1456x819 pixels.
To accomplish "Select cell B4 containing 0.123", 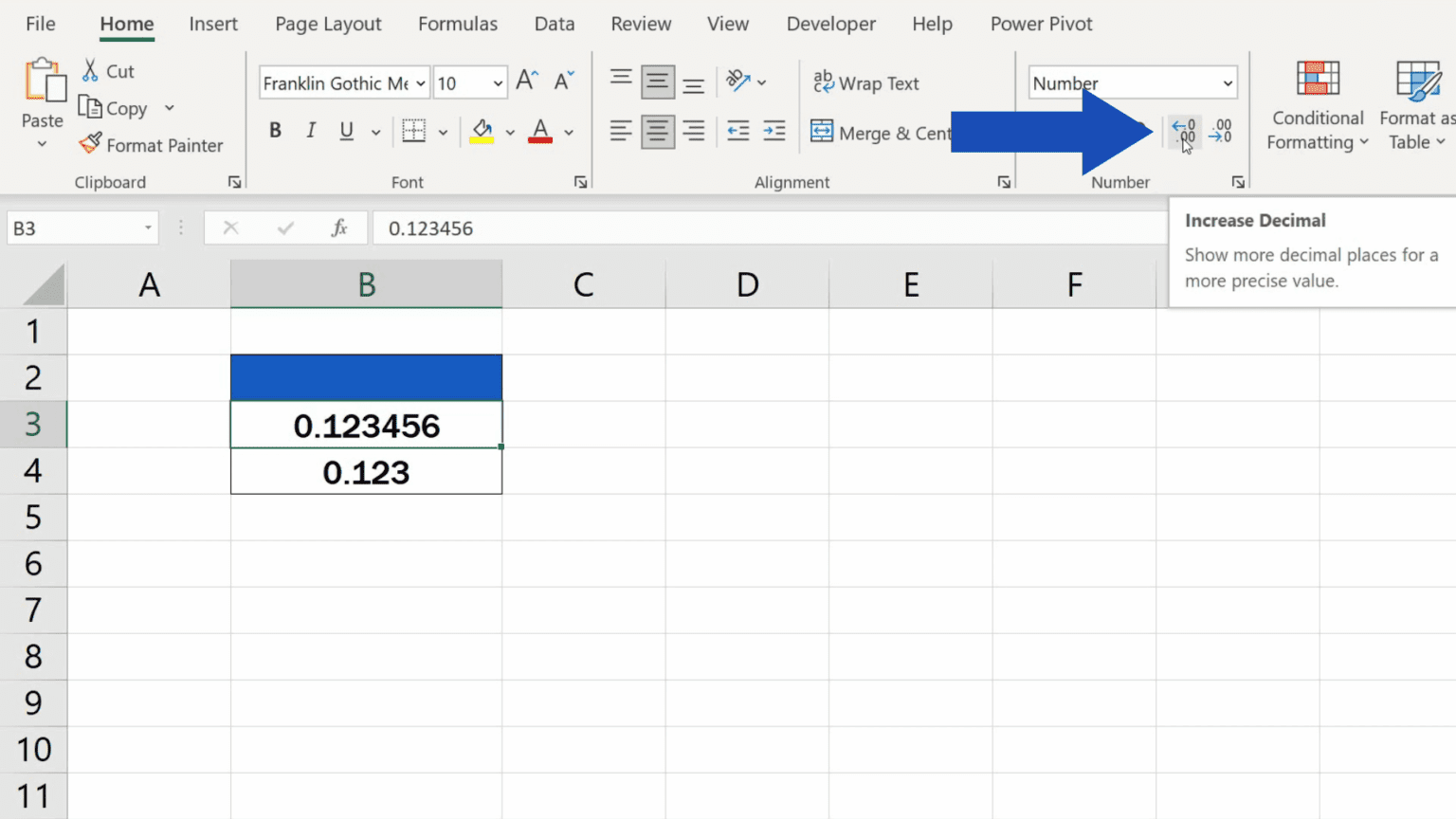I will point(366,471).
